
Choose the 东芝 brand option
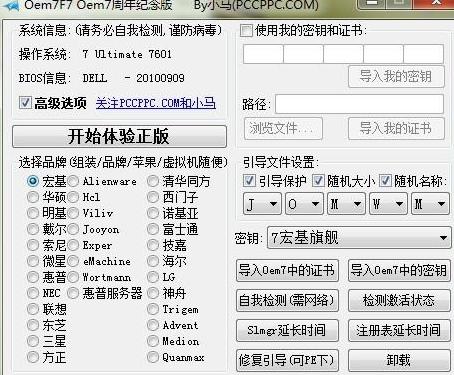[33, 325]
